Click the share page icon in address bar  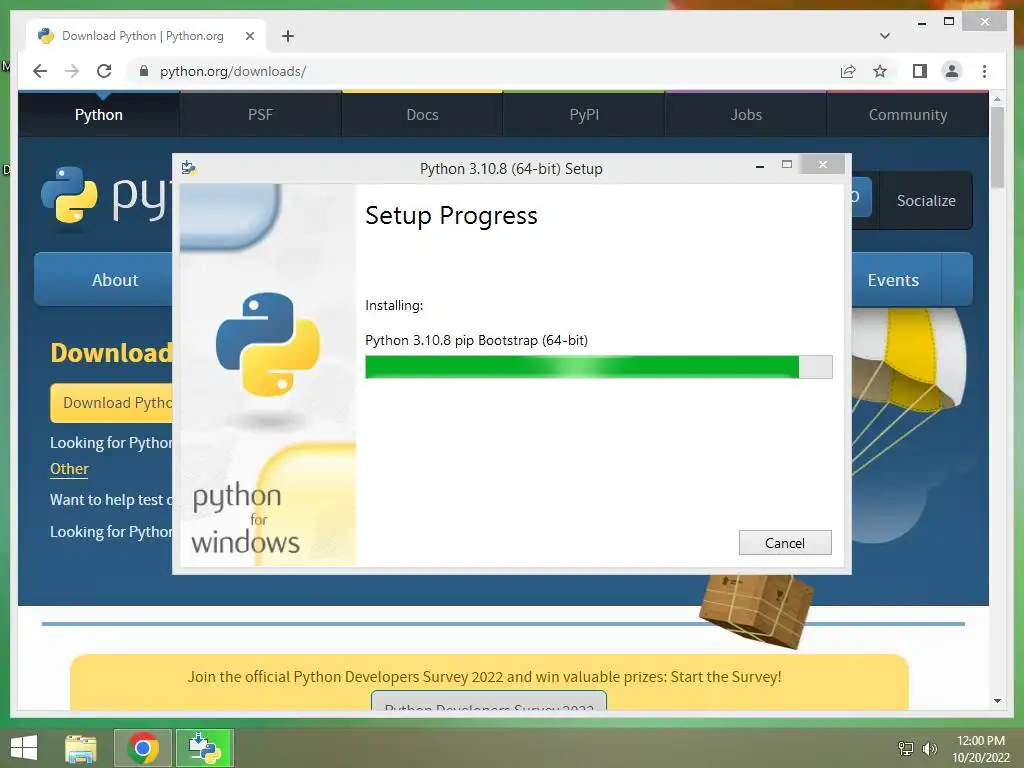tap(848, 71)
